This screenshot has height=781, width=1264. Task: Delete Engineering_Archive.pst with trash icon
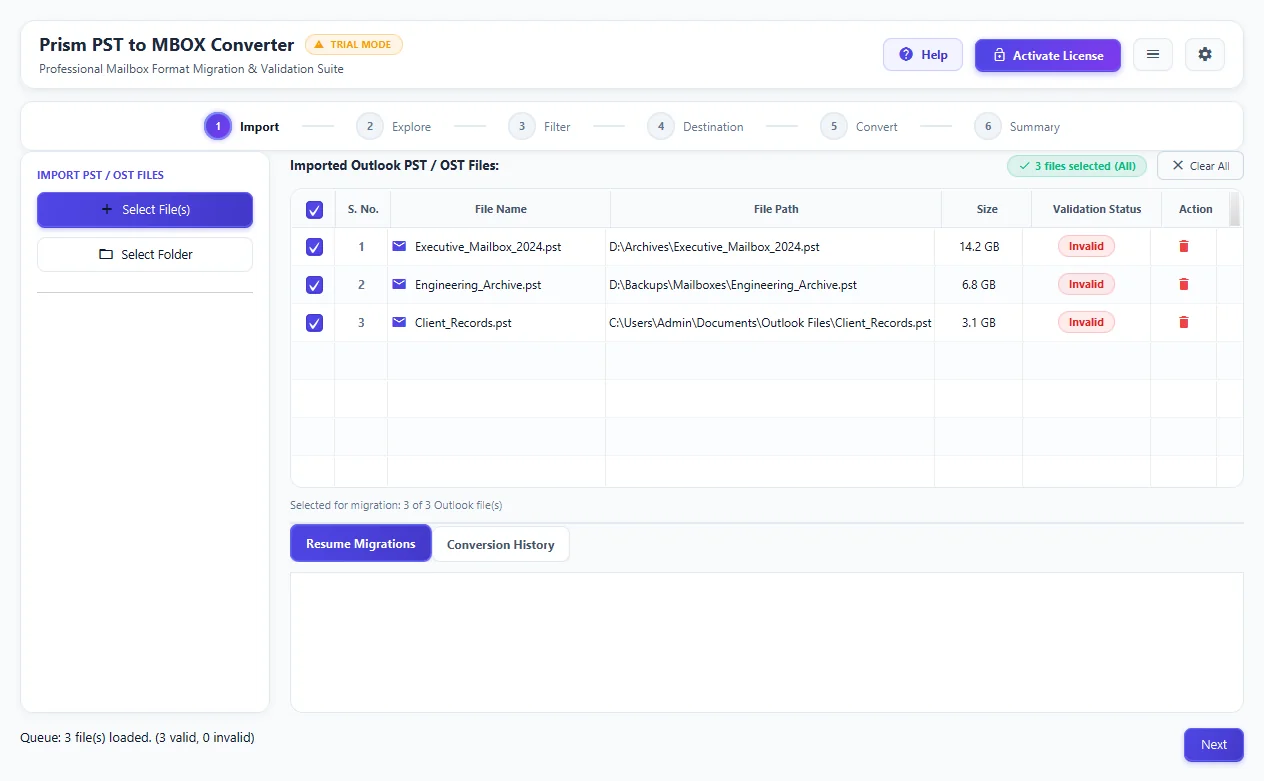(1184, 284)
